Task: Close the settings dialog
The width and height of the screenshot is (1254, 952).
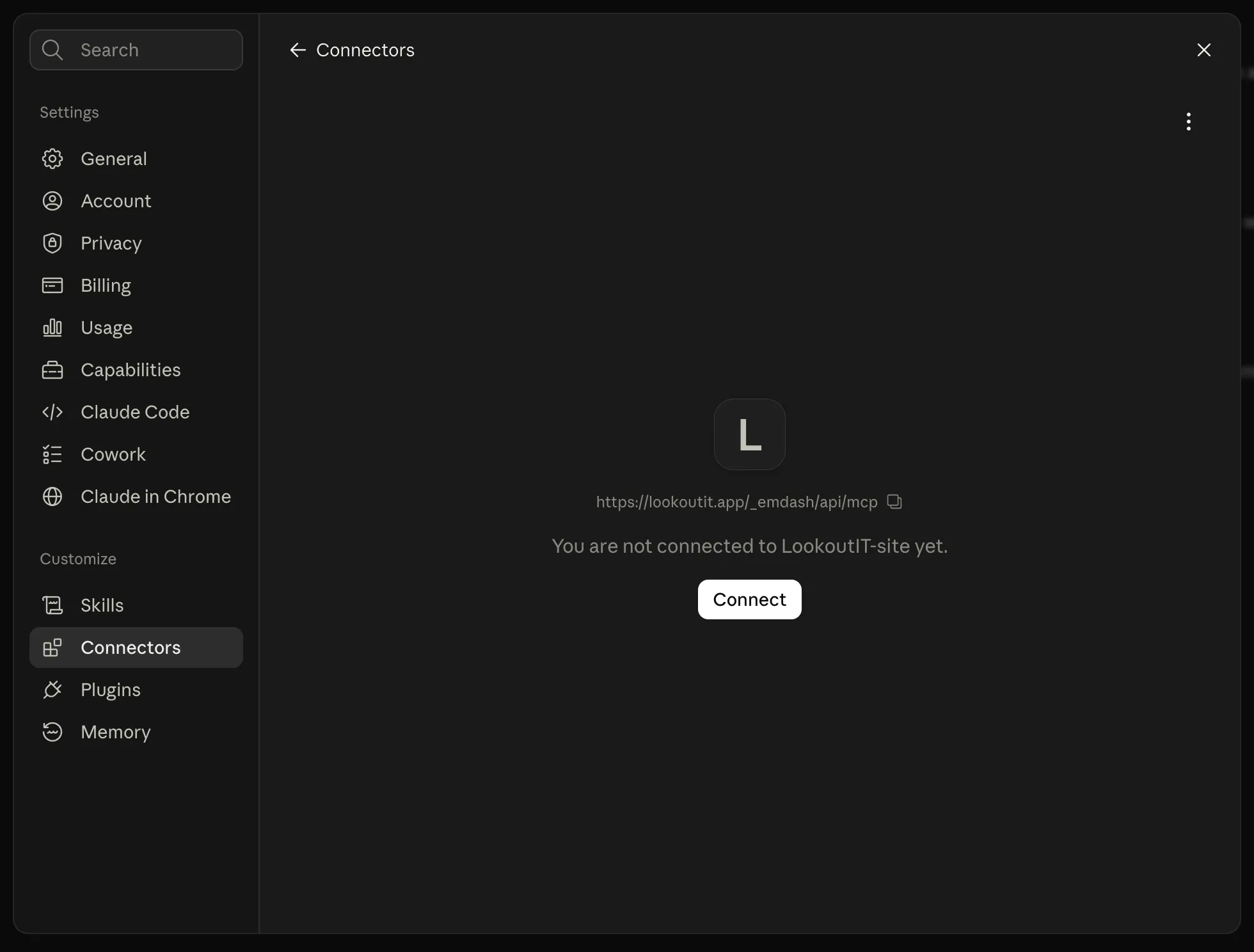Action: 1204,50
